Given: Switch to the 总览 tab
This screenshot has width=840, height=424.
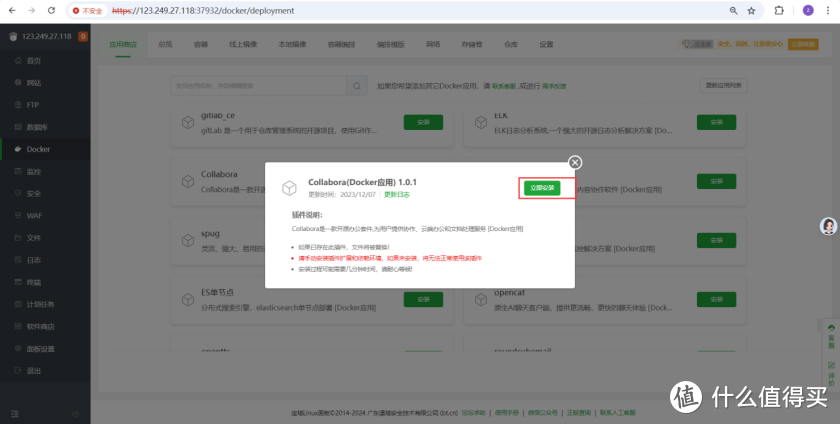Looking at the screenshot, I should point(166,44).
